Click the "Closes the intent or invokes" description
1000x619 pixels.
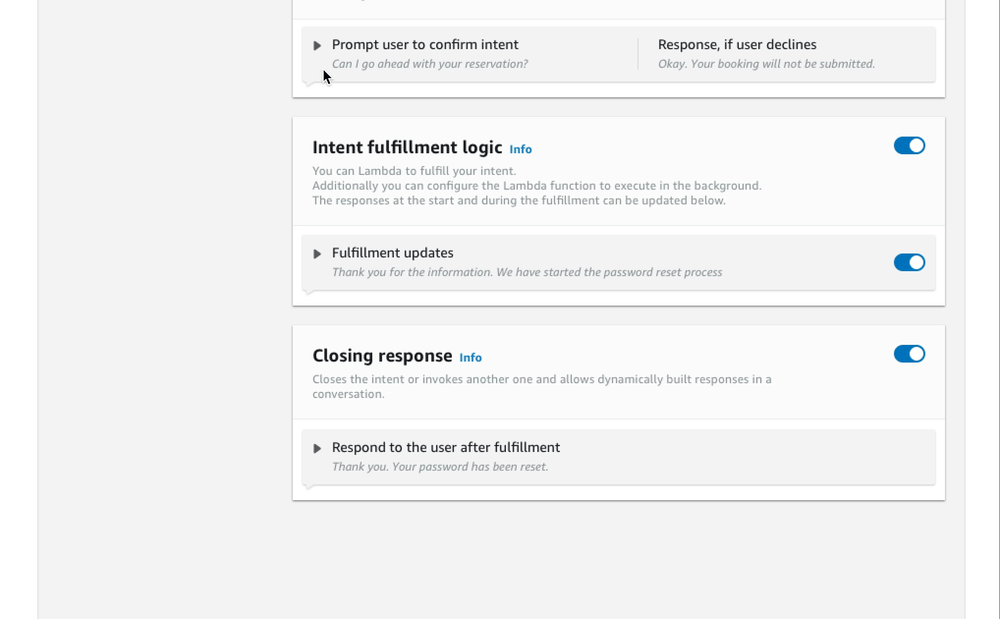(x=541, y=386)
